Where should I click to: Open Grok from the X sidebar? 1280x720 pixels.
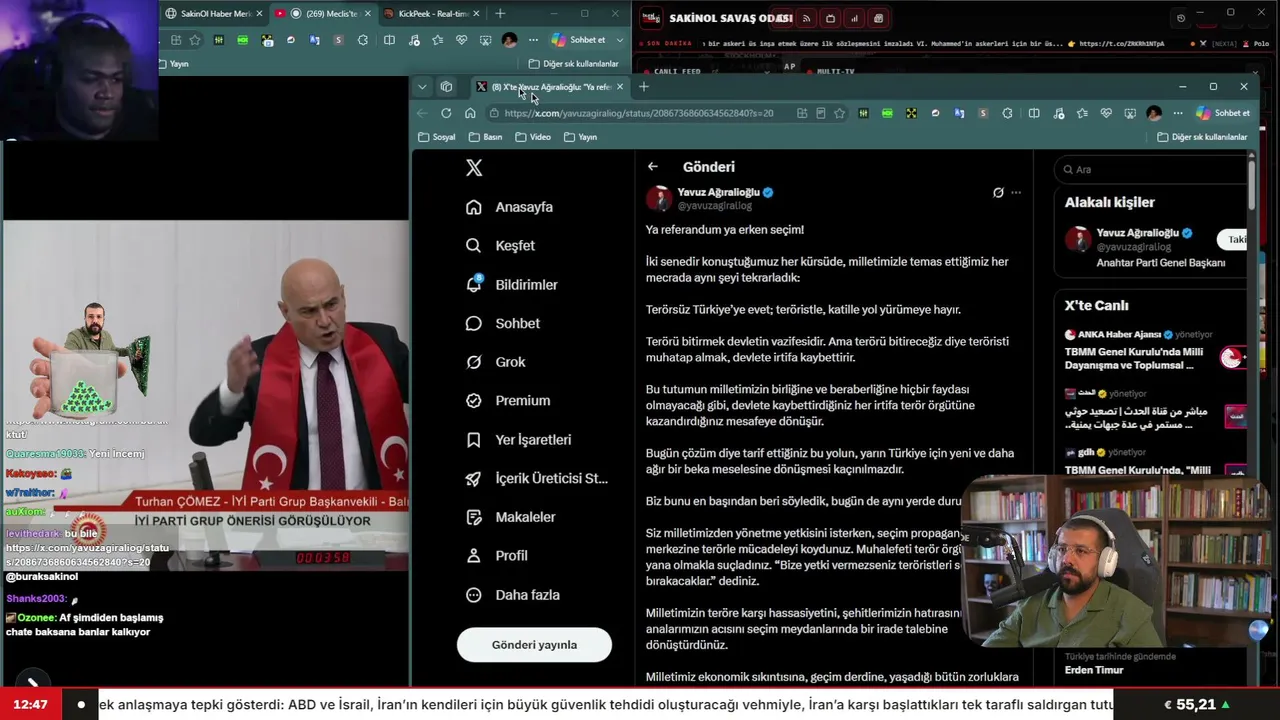(496, 362)
